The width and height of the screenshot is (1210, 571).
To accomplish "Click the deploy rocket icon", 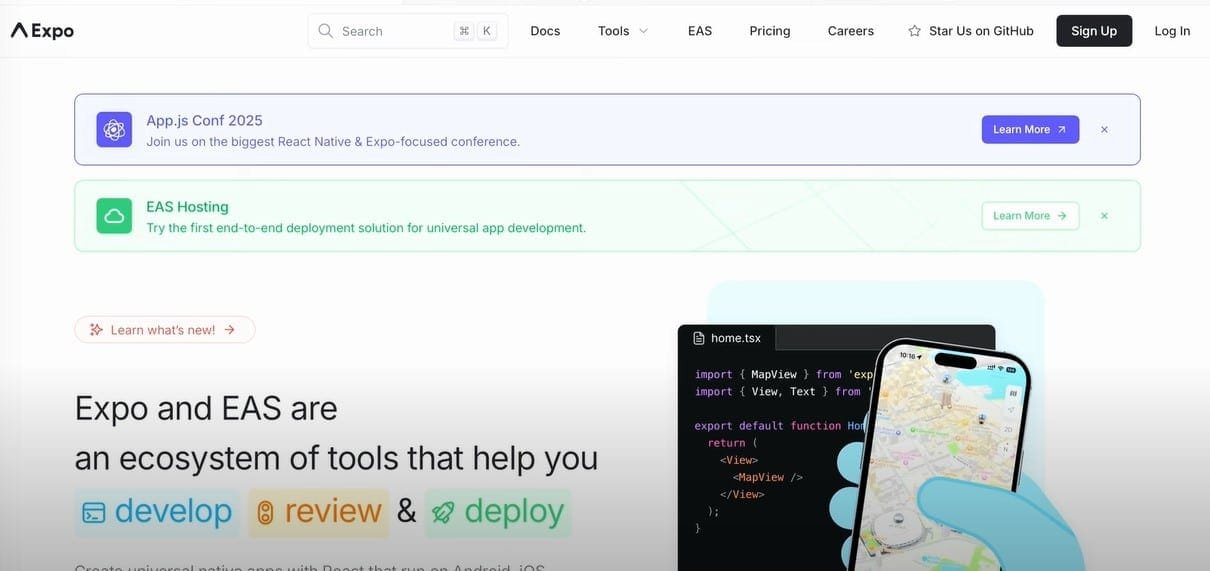I will pyautogui.click(x=442, y=512).
